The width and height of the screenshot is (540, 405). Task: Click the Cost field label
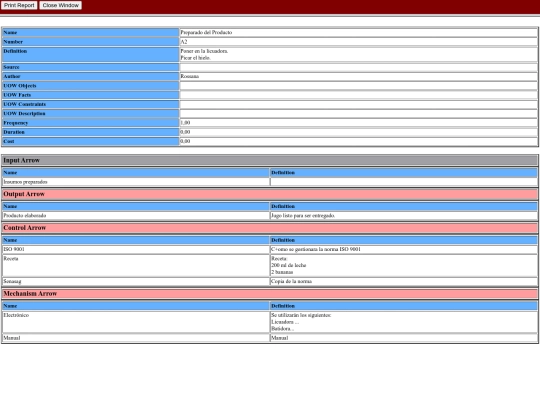click(9, 142)
